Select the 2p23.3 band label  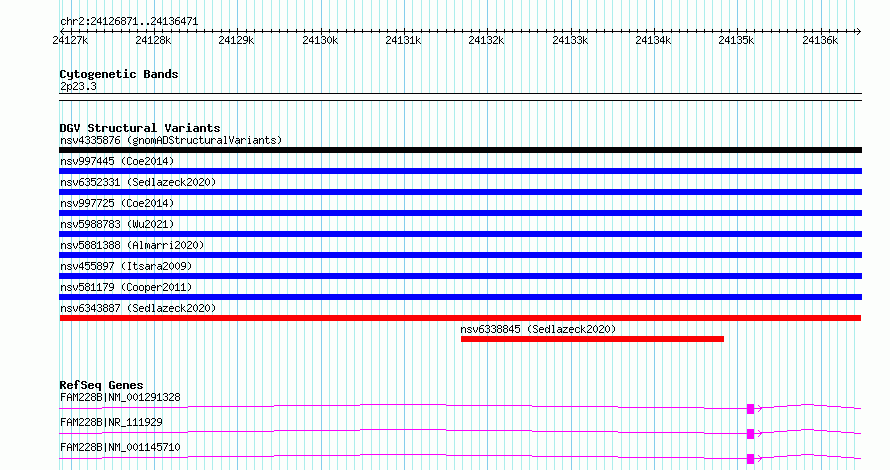(x=78, y=87)
